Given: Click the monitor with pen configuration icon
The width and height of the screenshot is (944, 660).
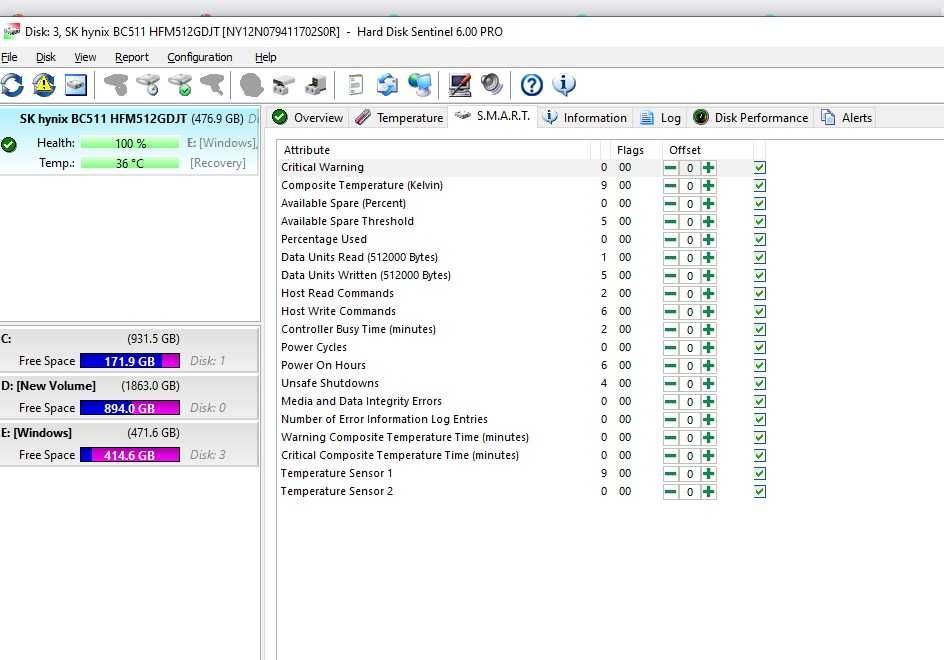Looking at the screenshot, I should [460, 85].
